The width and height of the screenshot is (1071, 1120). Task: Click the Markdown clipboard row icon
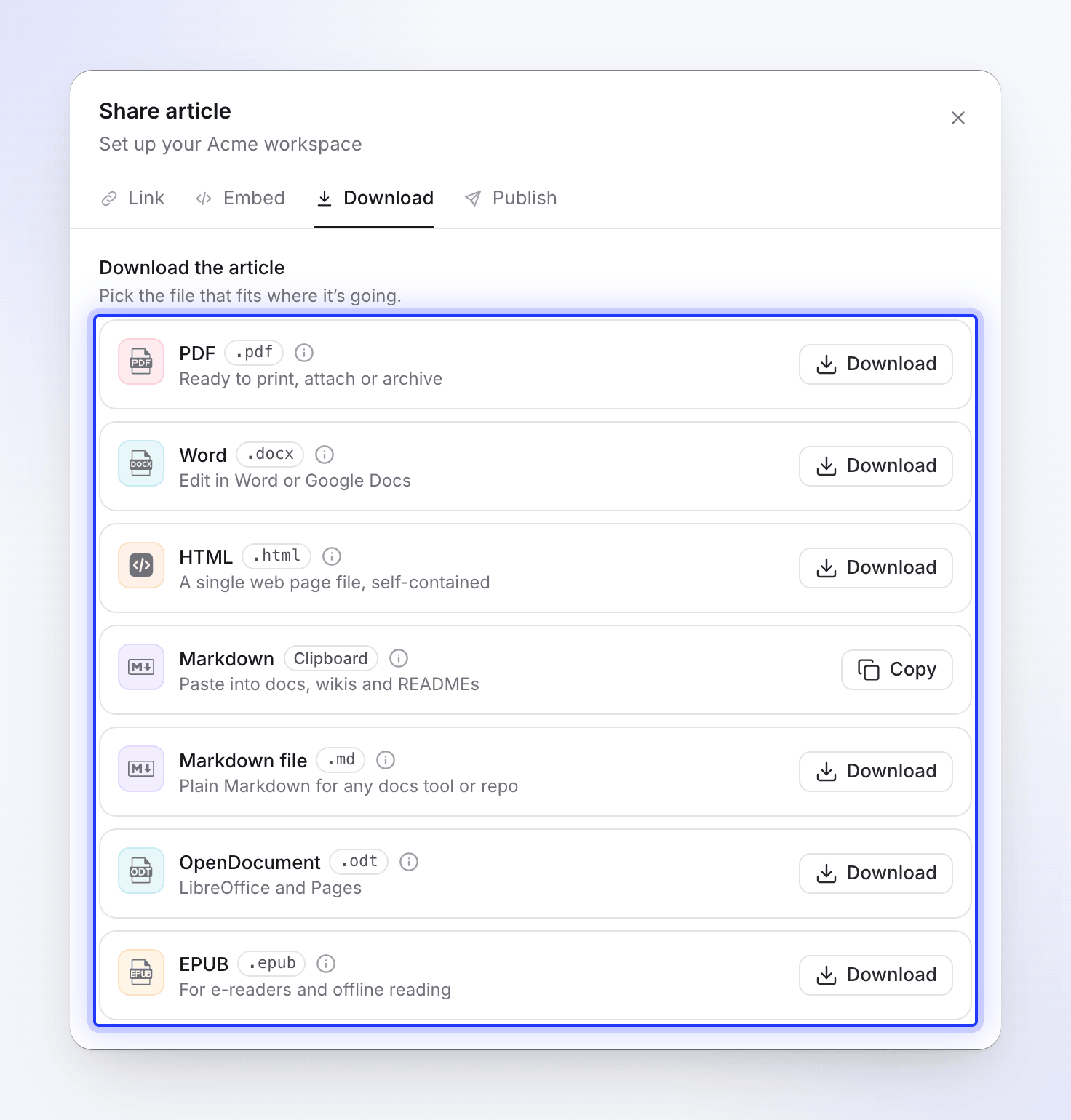pyautogui.click(x=141, y=667)
